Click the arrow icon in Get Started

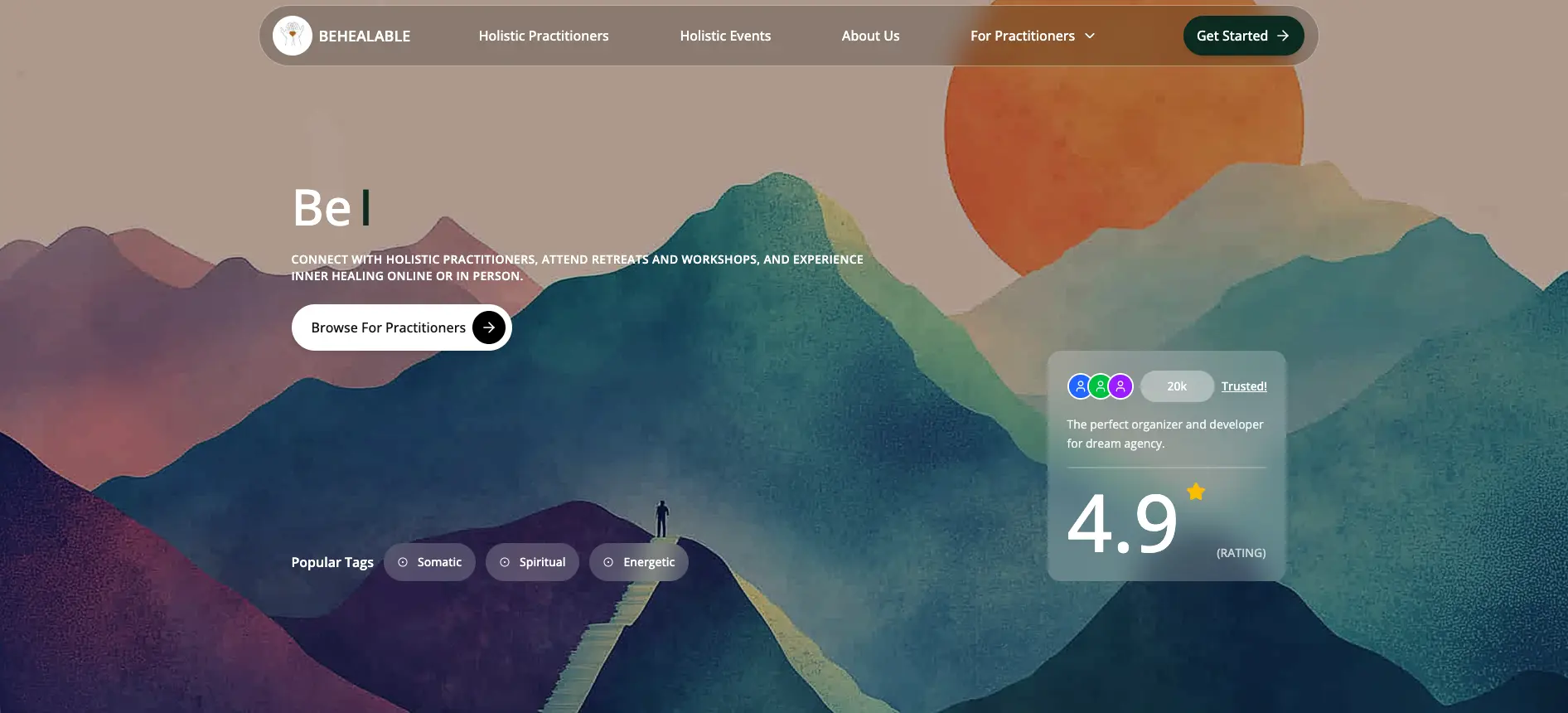1283,36
